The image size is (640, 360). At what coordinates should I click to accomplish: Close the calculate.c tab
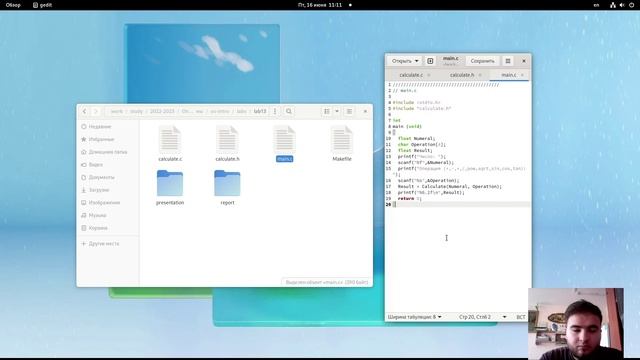point(429,75)
